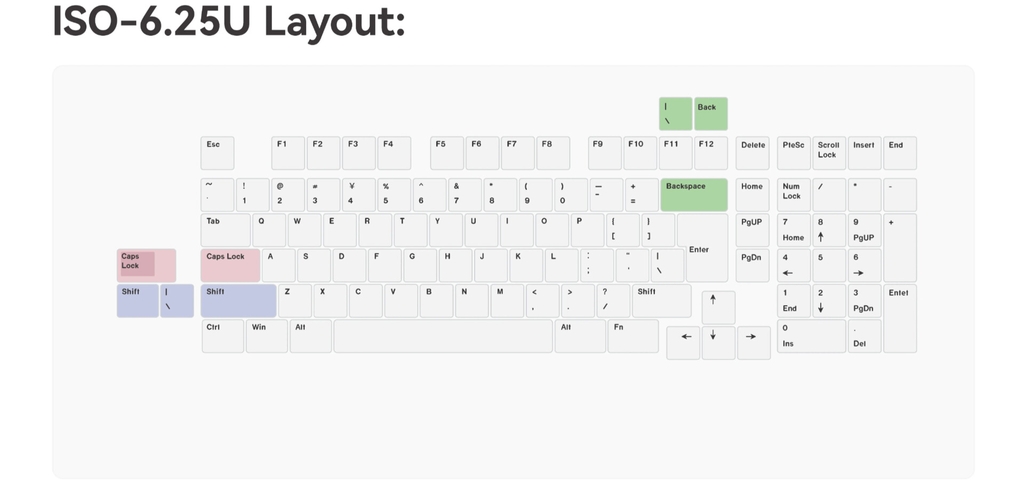Select the small green Back key
Screen dimensions: 1024x487
point(711,113)
